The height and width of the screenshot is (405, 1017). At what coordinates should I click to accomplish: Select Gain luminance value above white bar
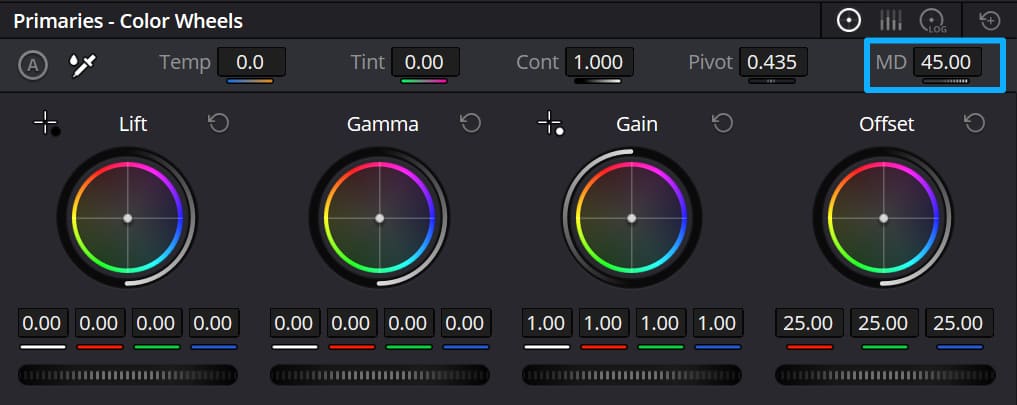point(547,323)
